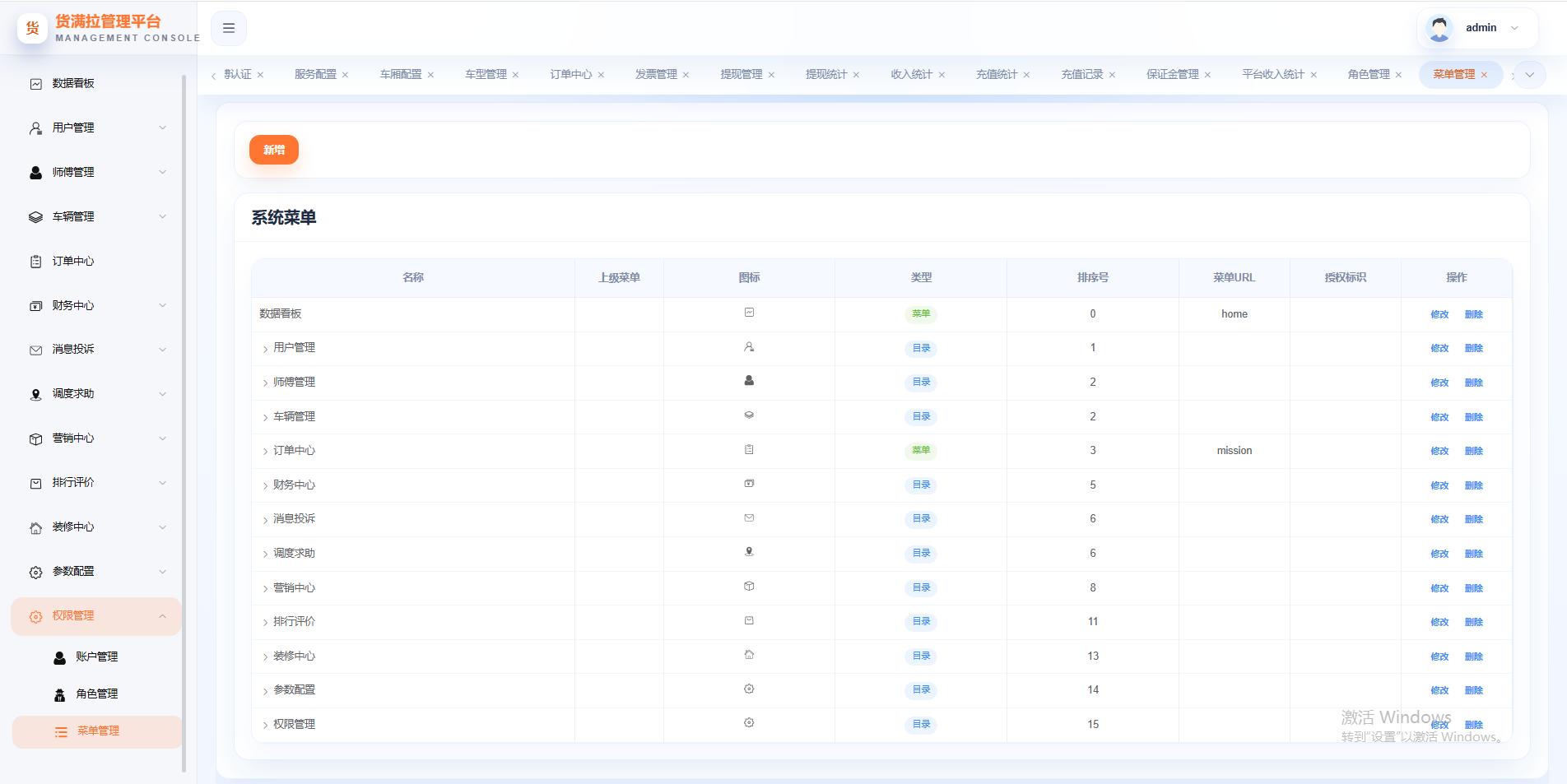Close the 菜单管理 tab
Screen dimensions: 1567x784
(1484, 75)
